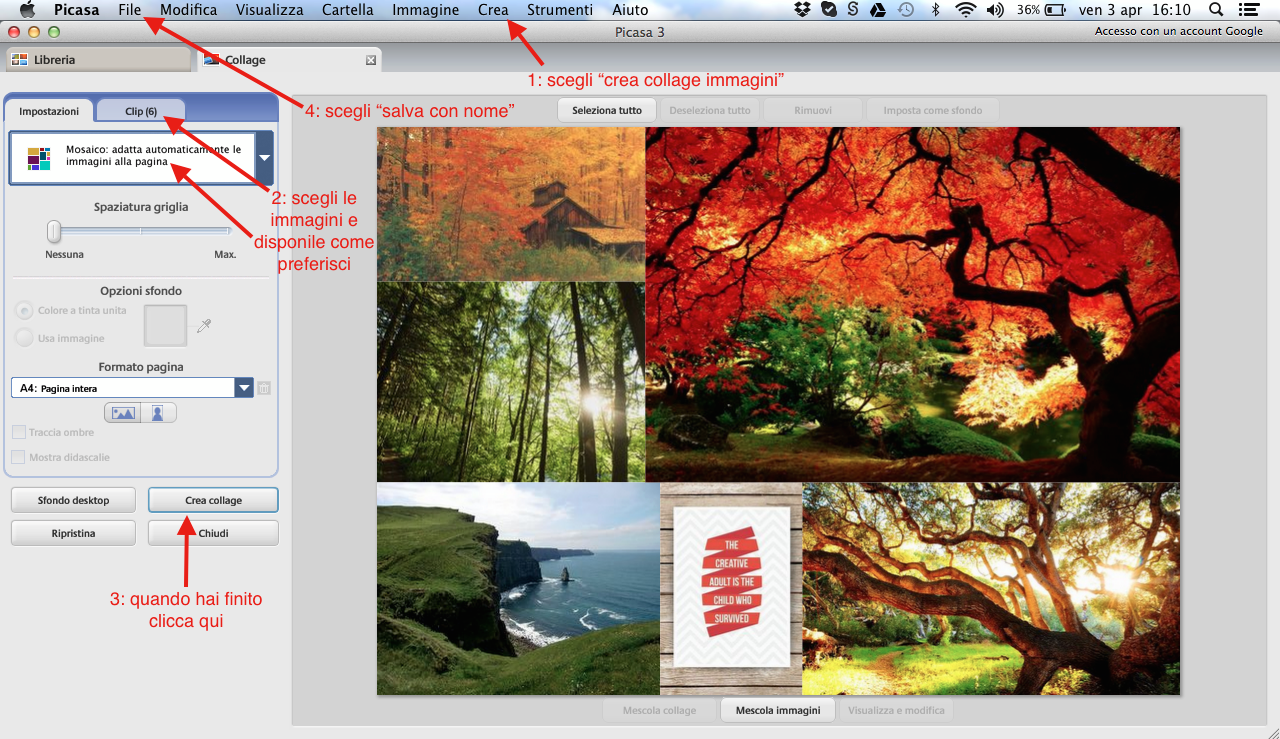Click the 'Crea collage' button
Viewport: 1280px width, 739px height.
[213, 500]
